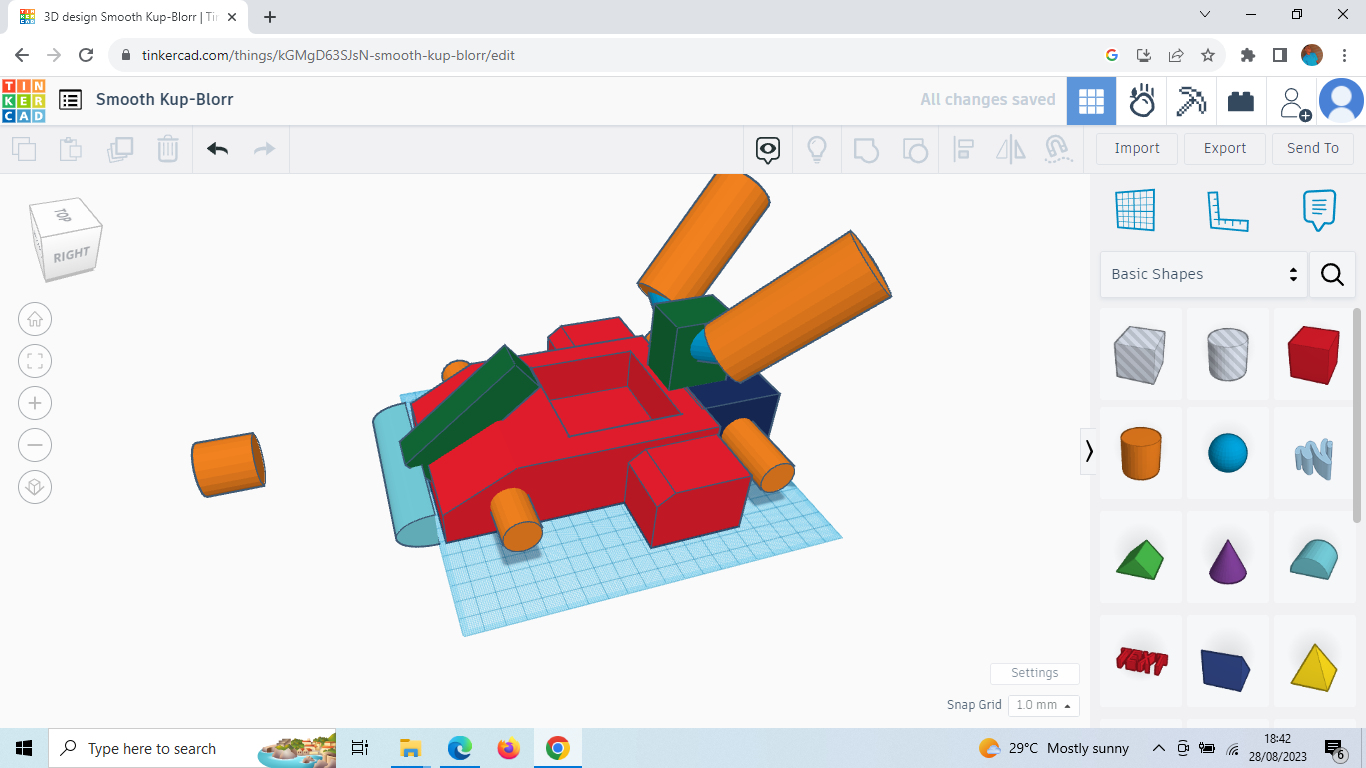
Task: Switch to Bricks view with the brick icon
Action: (1241, 100)
